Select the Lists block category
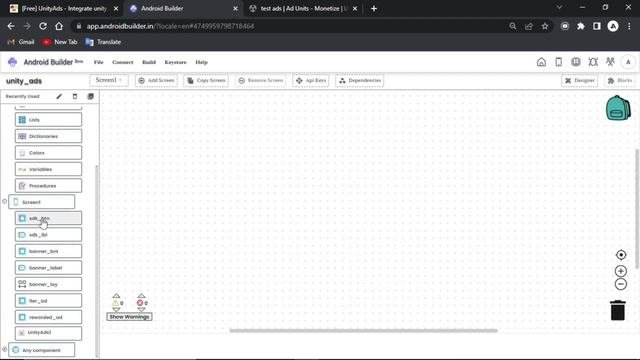 click(48, 120)
